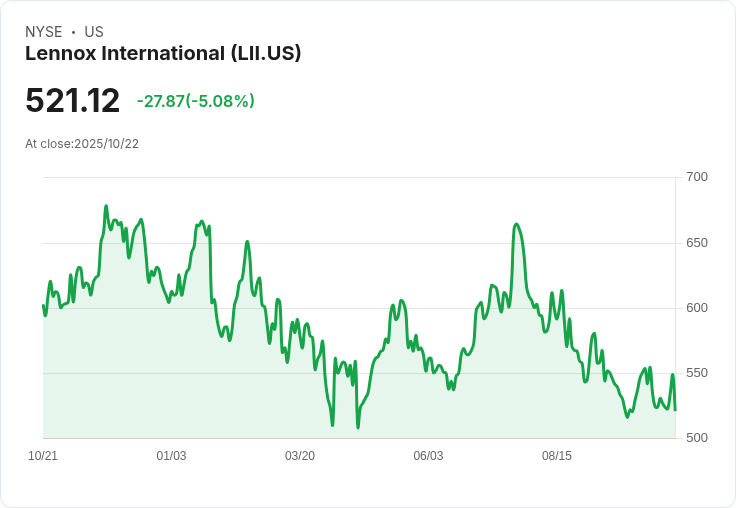
Task: Click the final data point at chart's right end
Action: [x=675, y=410]
